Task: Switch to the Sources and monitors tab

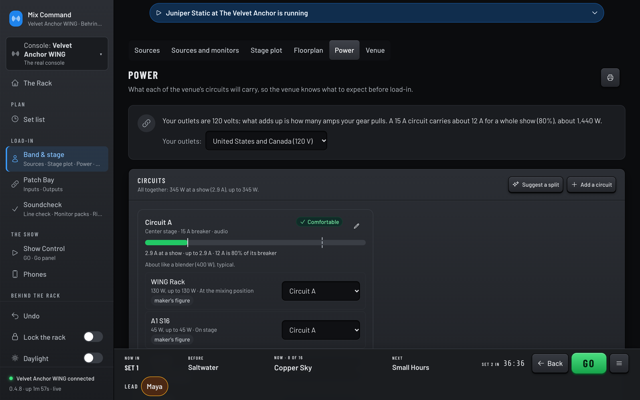Action: [205, 50]
